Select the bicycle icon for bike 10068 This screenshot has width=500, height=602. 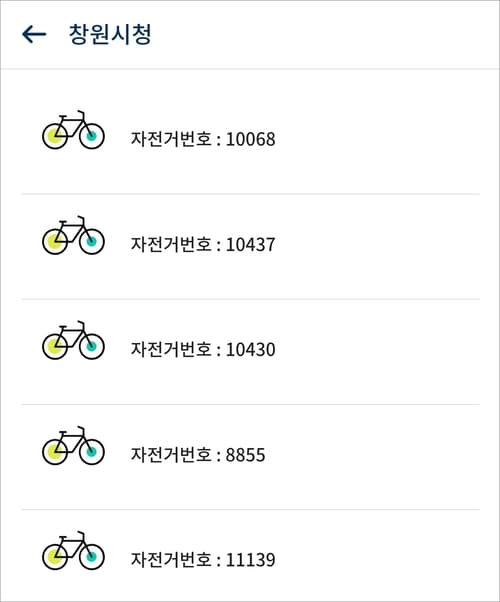(73, 130)
